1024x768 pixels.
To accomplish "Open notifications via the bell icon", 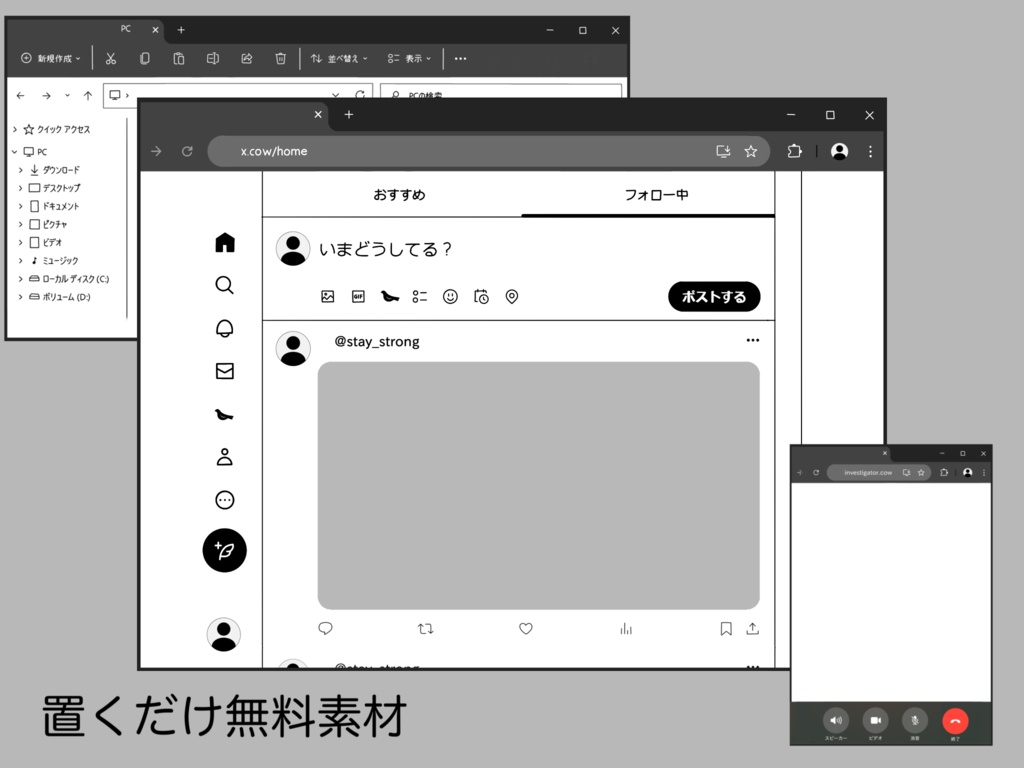I will tap(224, 328).
